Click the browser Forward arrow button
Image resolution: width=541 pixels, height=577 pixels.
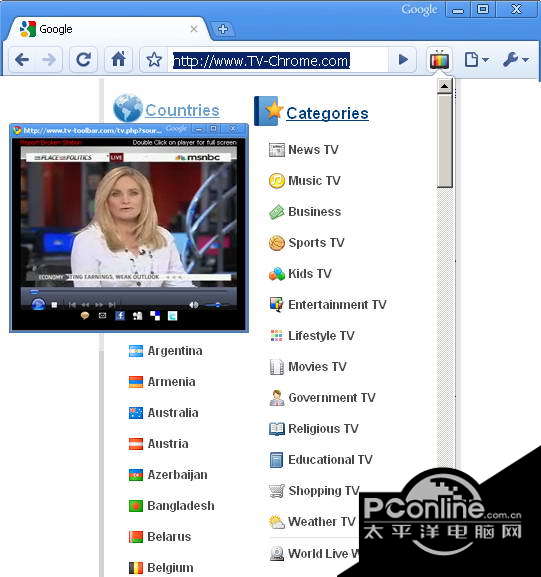(x=49, y=59)
